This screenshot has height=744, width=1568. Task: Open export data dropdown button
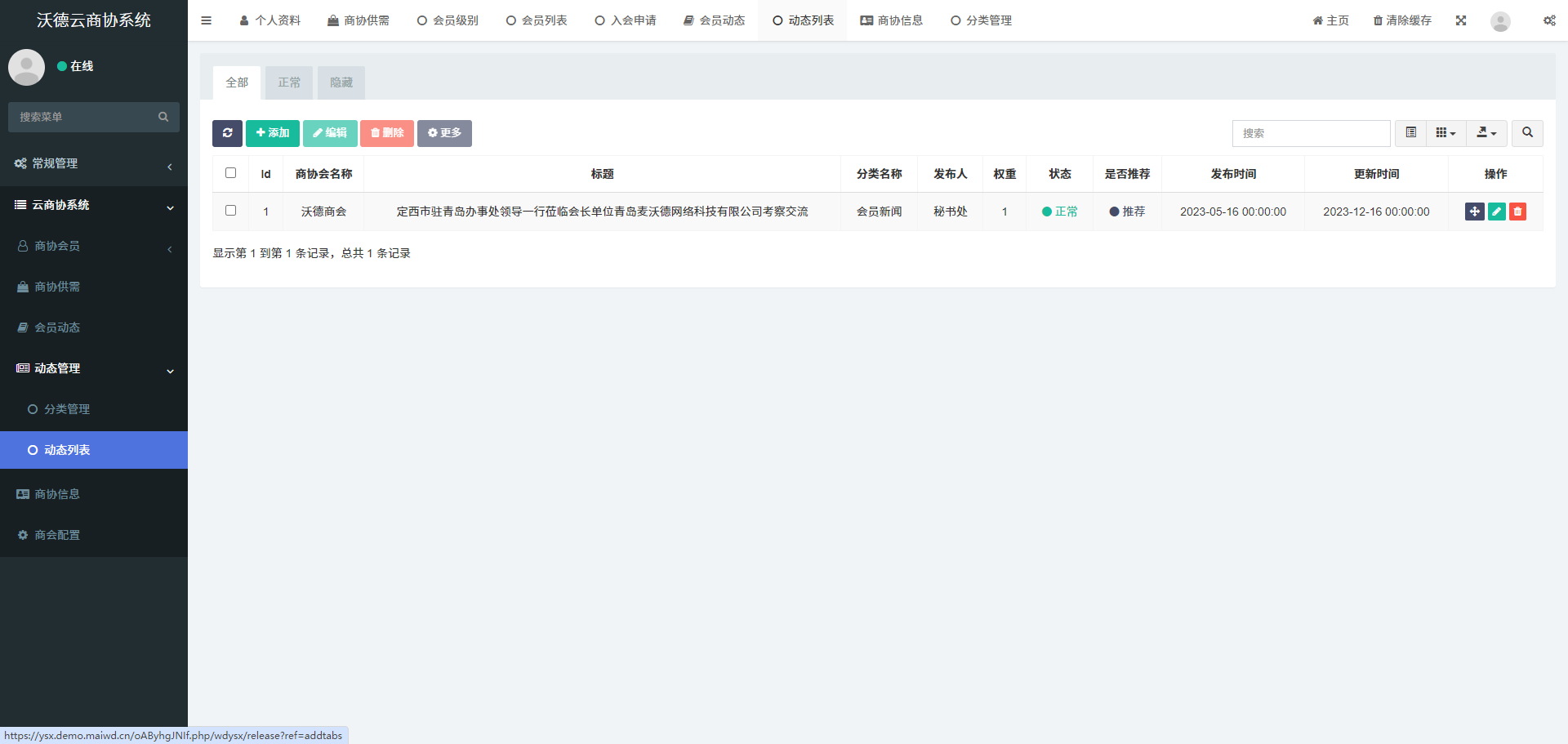coord(1486,133)
